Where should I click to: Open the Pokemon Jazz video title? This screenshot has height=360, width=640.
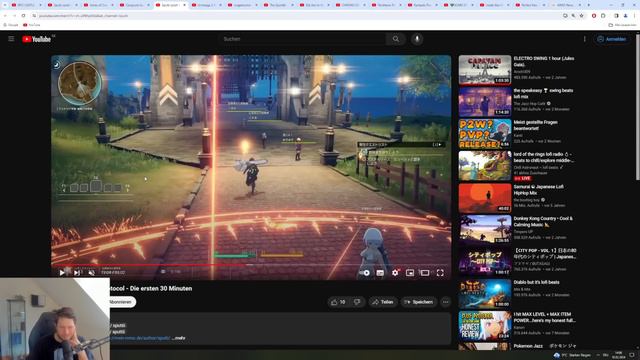[545, 346]
